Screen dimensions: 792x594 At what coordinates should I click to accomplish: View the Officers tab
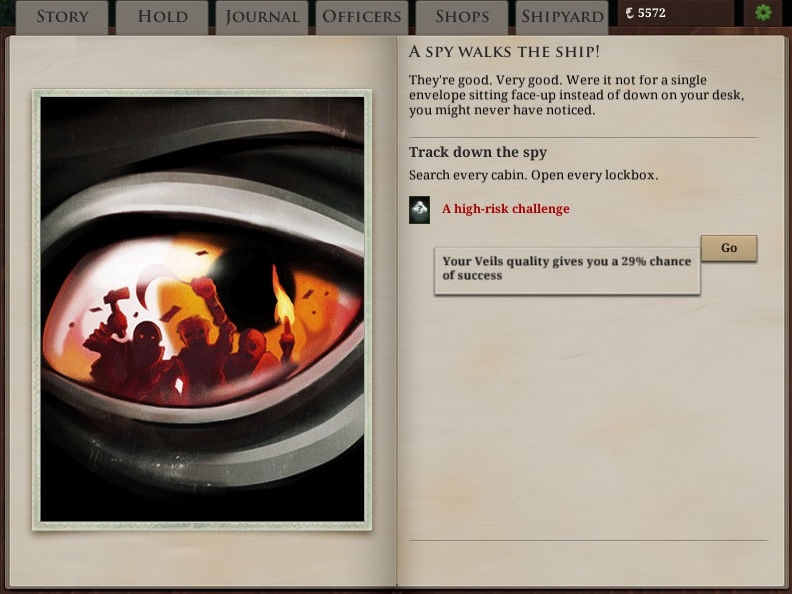tap(362, 17)
